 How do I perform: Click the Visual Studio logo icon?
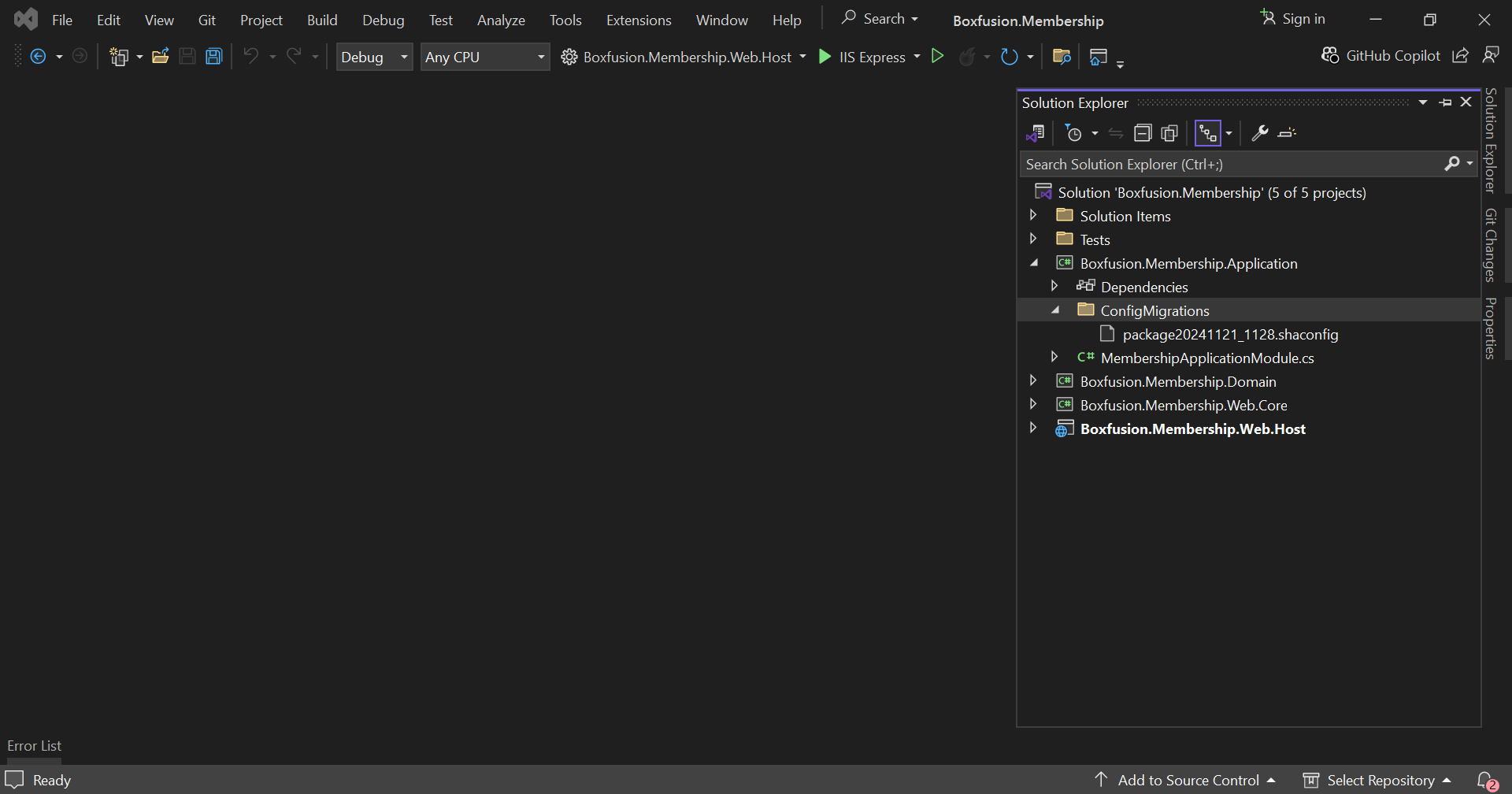[26, 19]
